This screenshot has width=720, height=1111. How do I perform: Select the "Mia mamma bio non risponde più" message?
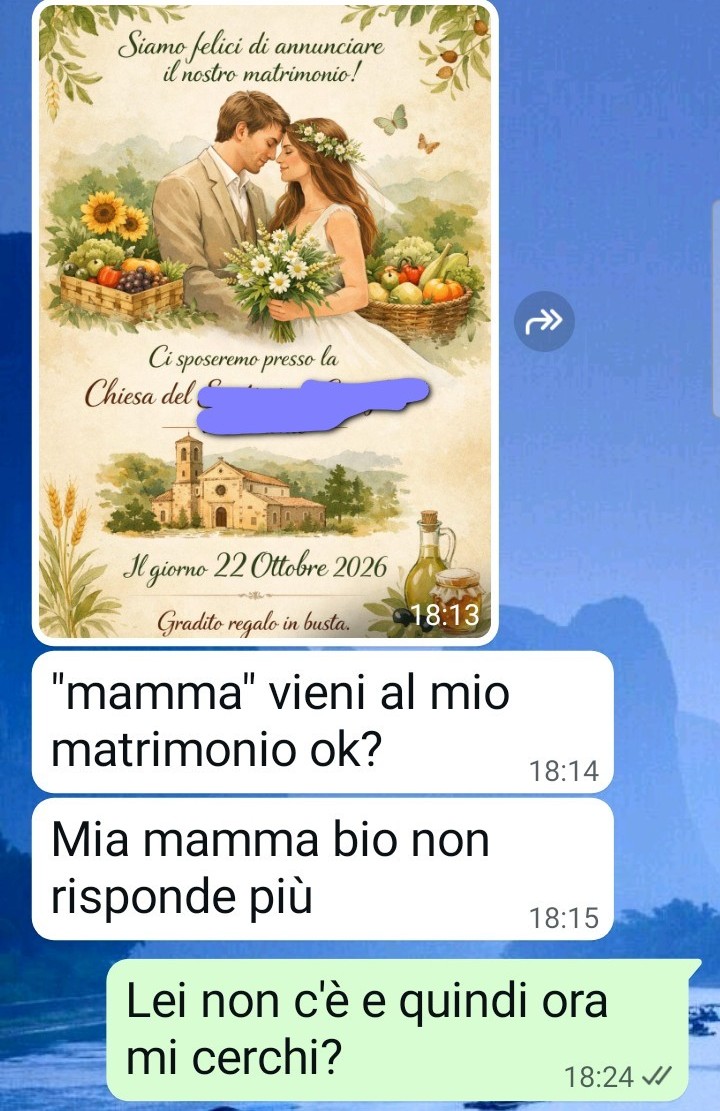click(x=322, y=869)
